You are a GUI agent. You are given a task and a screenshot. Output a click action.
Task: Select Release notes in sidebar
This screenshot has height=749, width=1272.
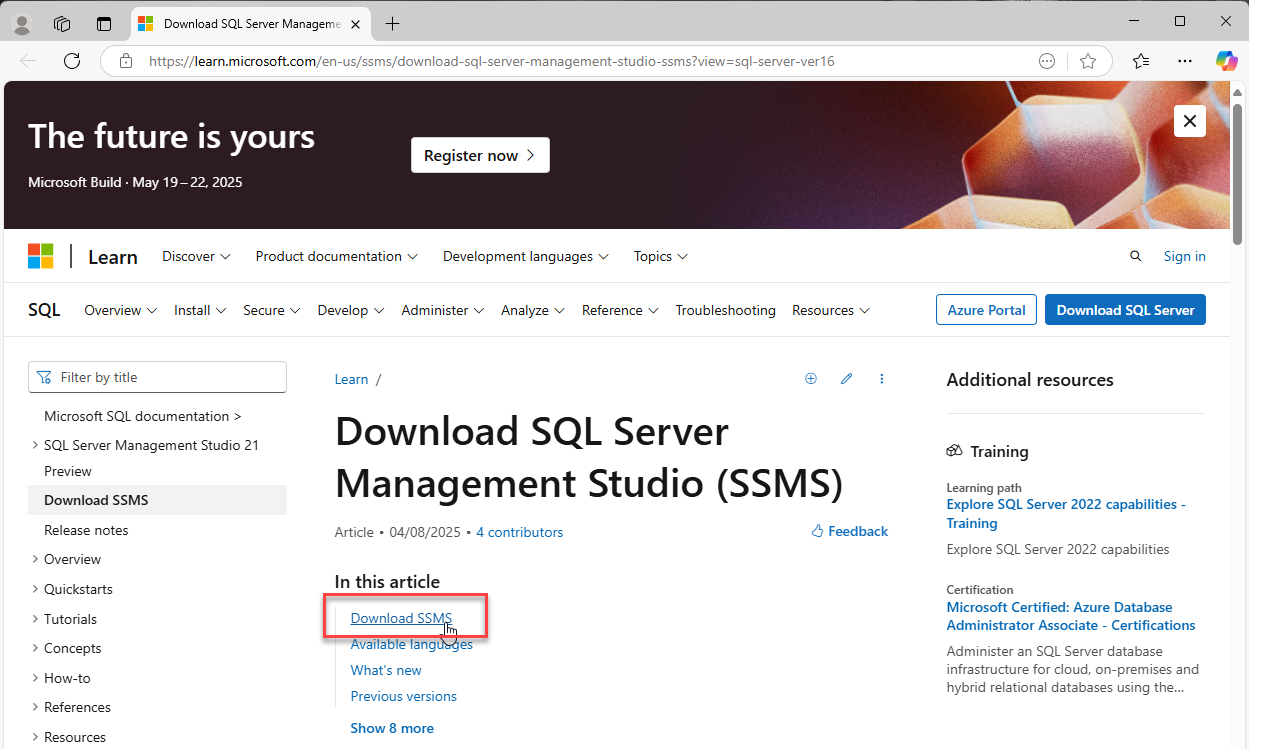click(x=86, y=530)
